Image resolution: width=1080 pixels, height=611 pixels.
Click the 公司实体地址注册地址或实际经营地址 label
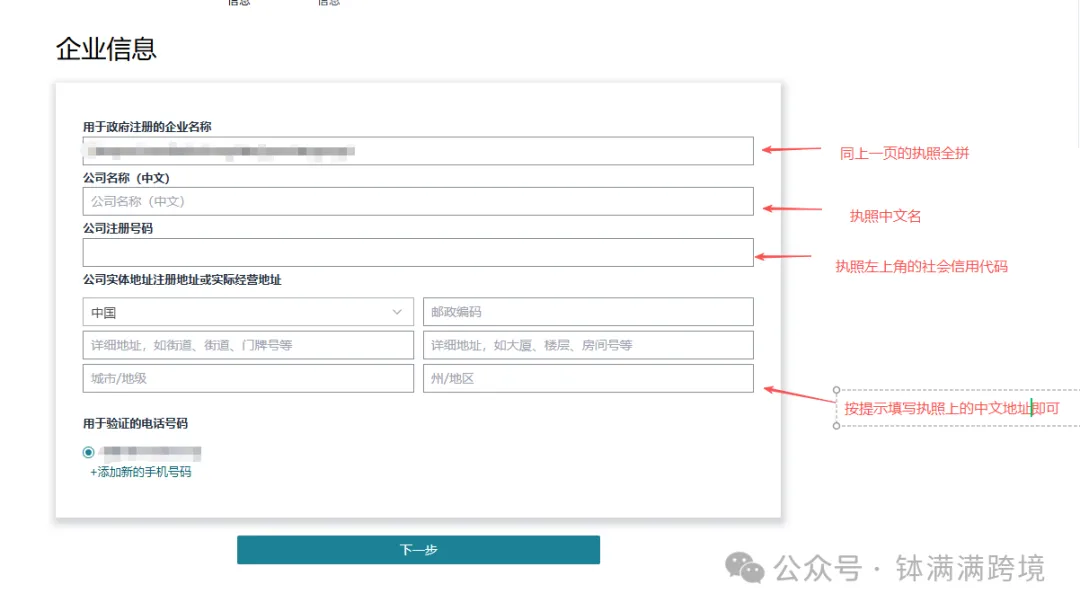click(x=182, y=280)
